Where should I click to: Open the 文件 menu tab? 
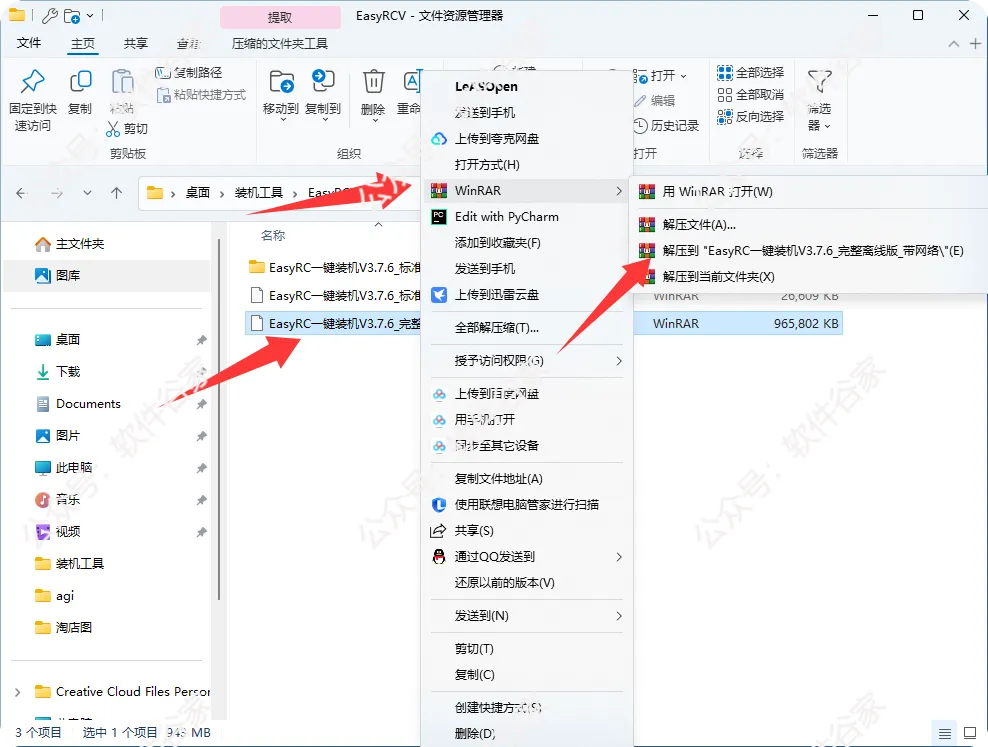[x=29, y=43]
